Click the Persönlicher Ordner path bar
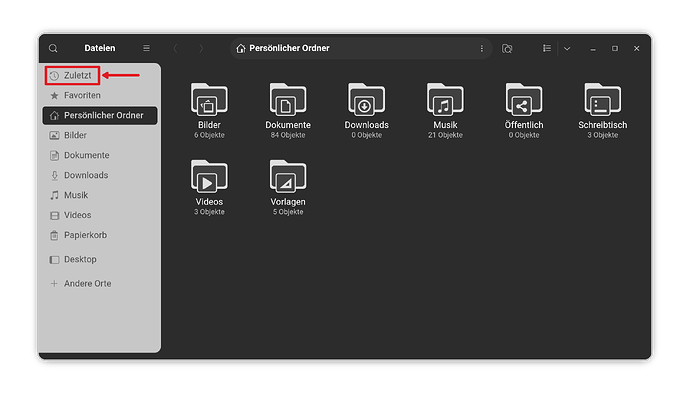Viewport: 690px width, 403px height. tap(290, 48)
